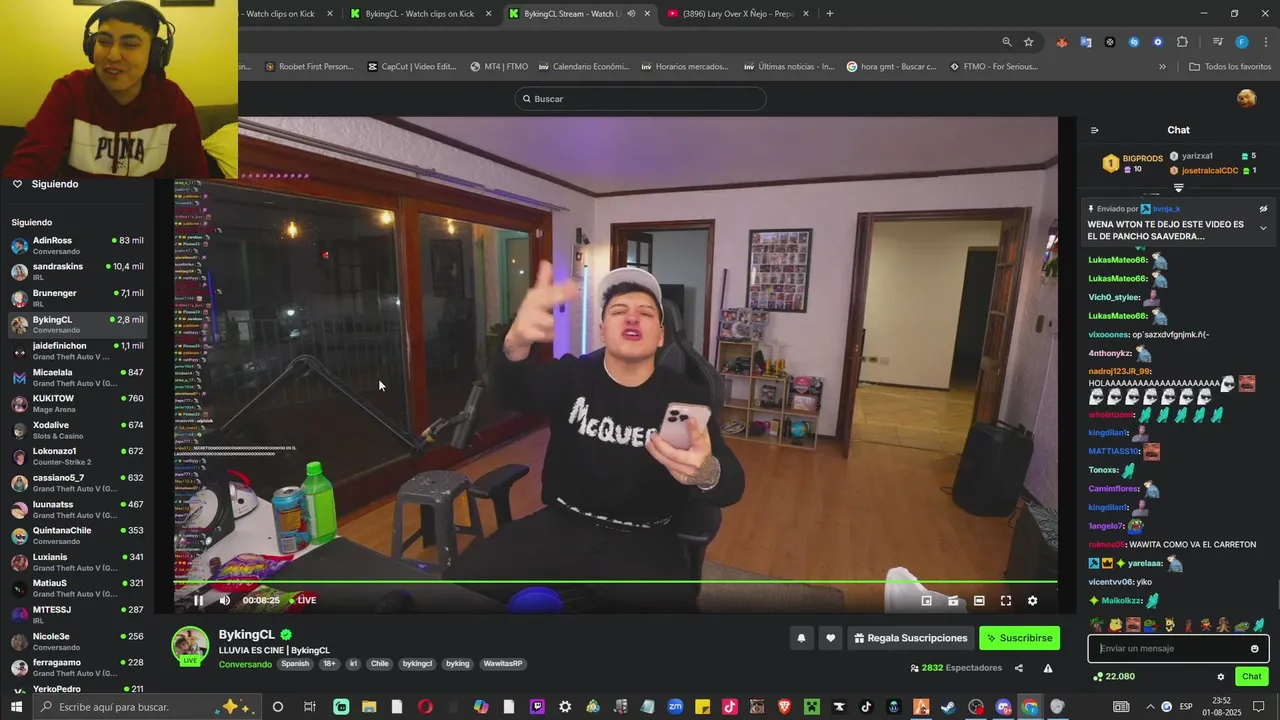This screenshot has height=720, width=1280.
Task: Show hidden system tray icons
Action: (1149, 707)
